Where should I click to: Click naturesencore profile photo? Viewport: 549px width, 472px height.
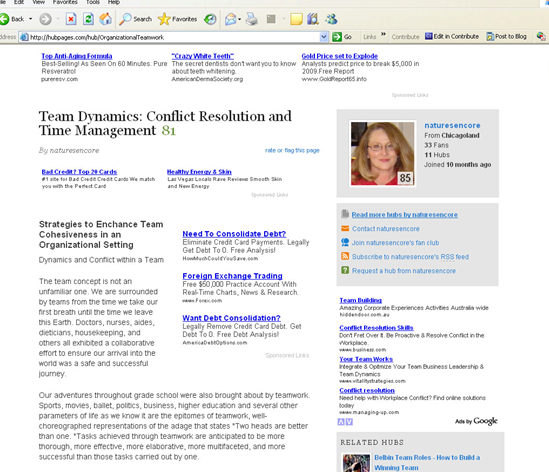click(383, 153)
